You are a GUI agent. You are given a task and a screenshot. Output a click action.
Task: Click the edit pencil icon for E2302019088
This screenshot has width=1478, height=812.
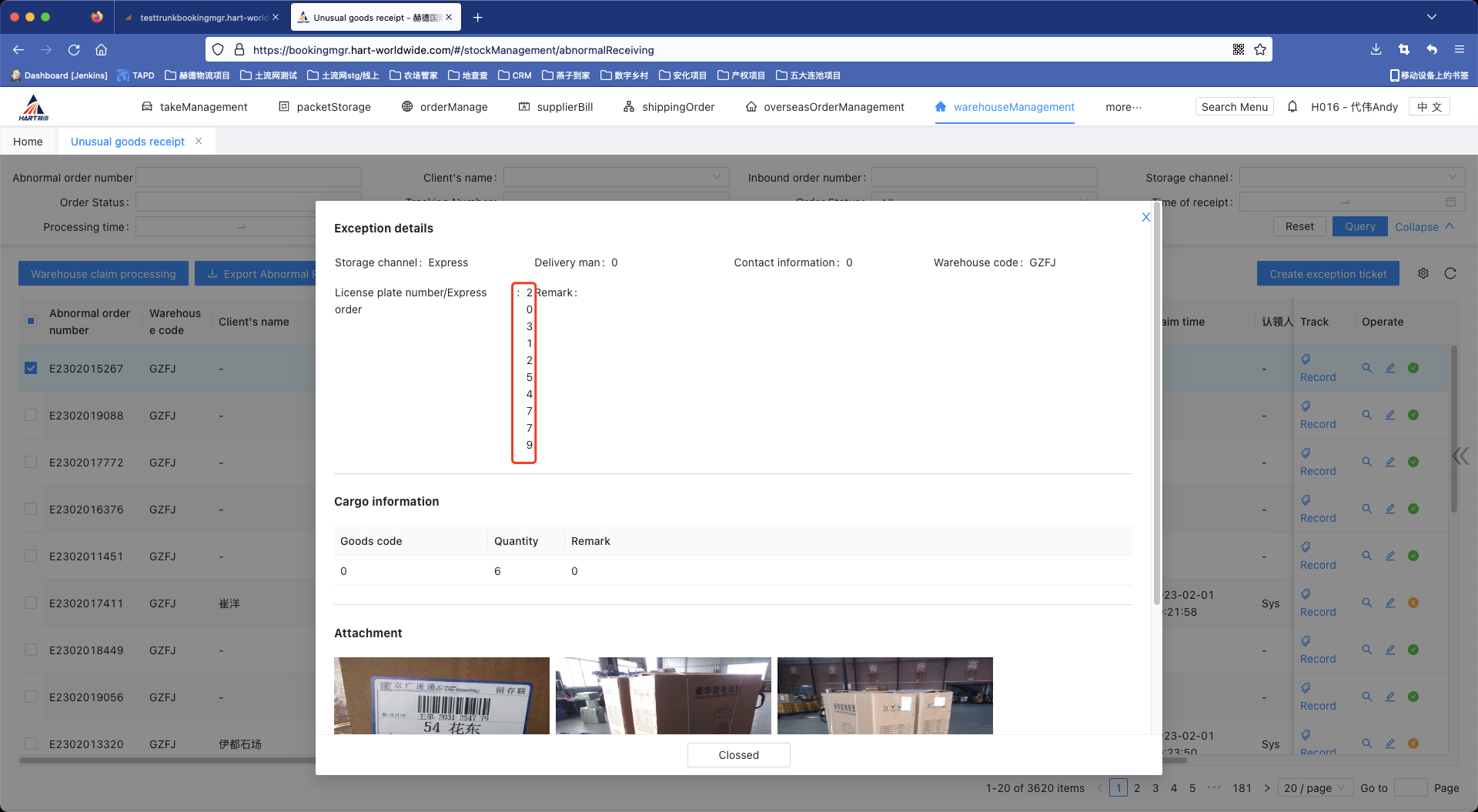click(1390, 415)
